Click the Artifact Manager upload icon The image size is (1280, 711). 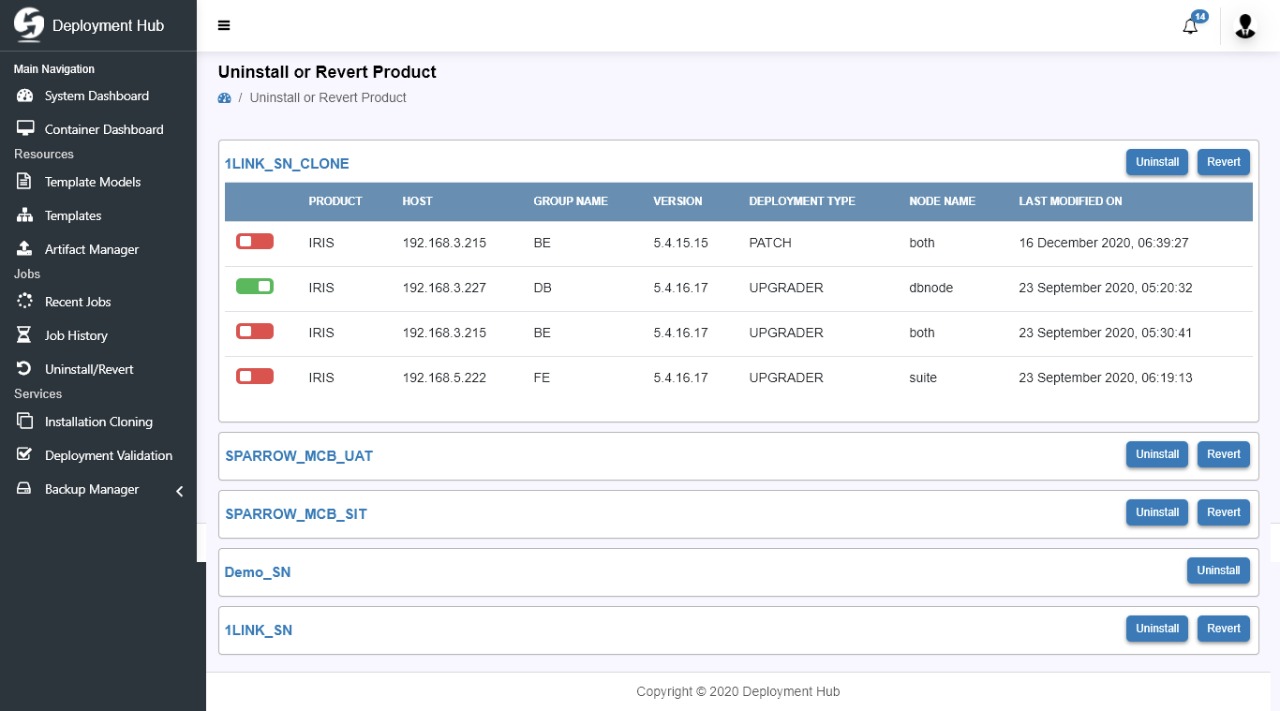(25, 249)
